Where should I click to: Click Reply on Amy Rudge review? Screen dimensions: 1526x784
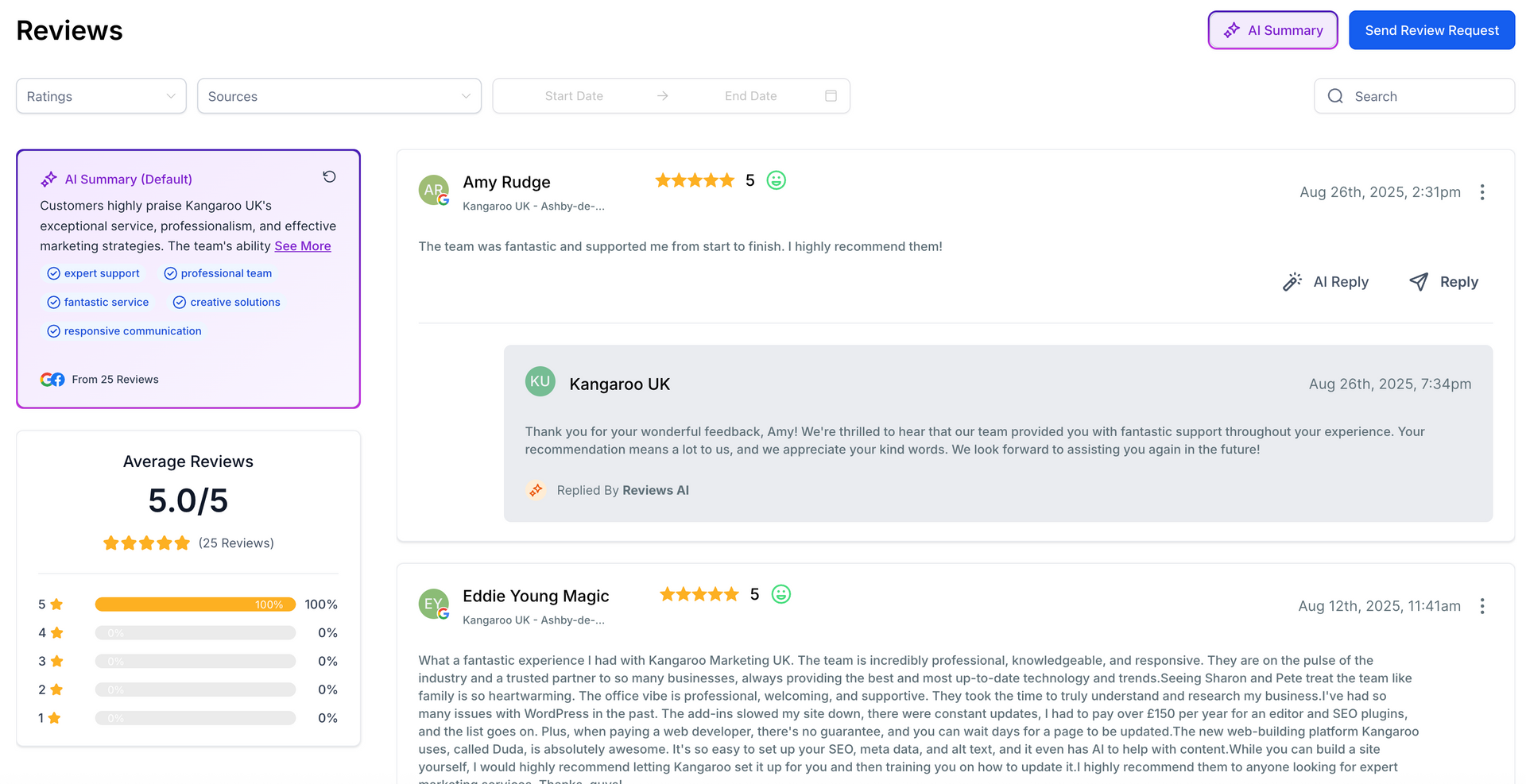pos(1444,282)
